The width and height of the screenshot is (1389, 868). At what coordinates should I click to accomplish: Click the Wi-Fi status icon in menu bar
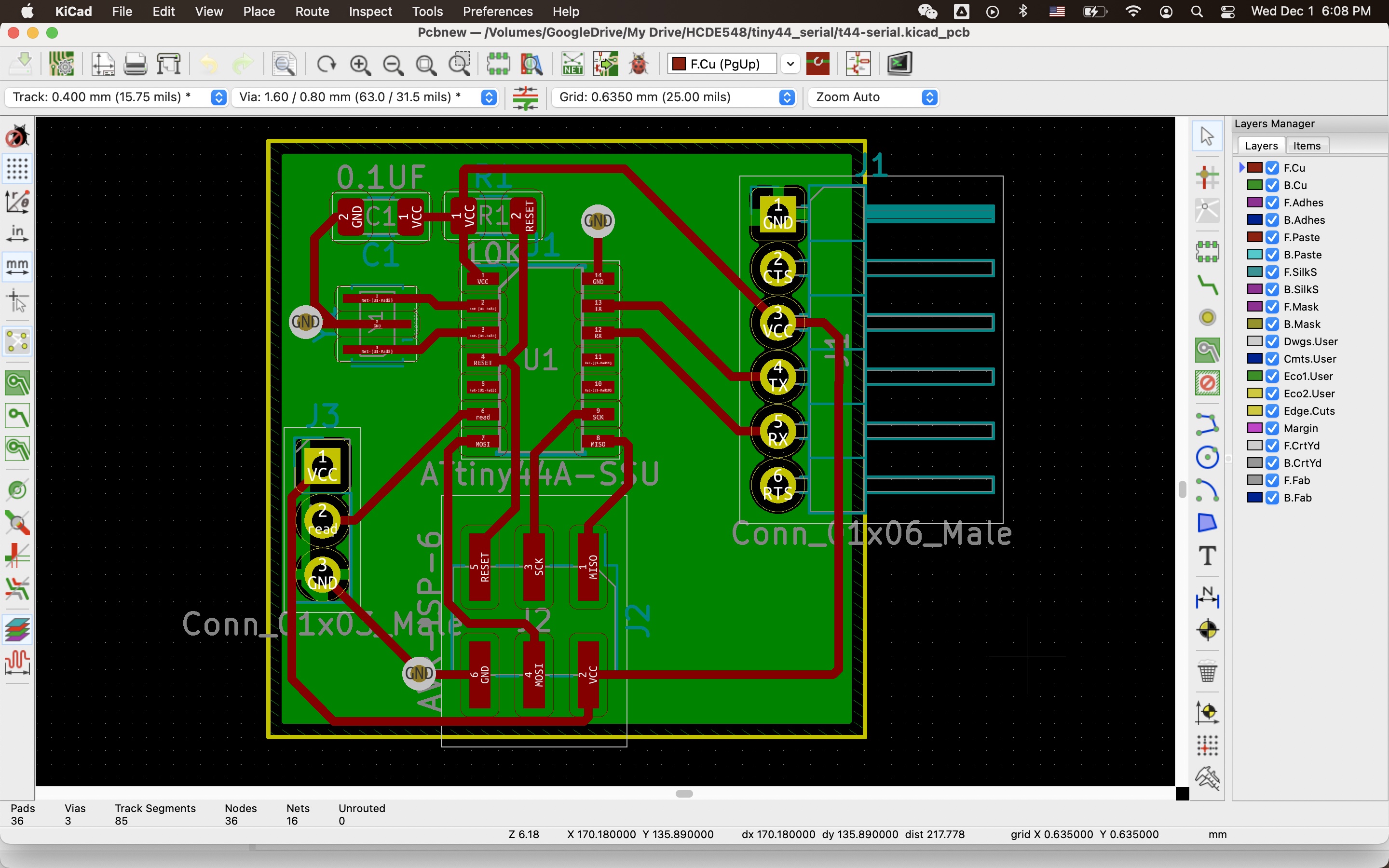tap(1133, 12)
